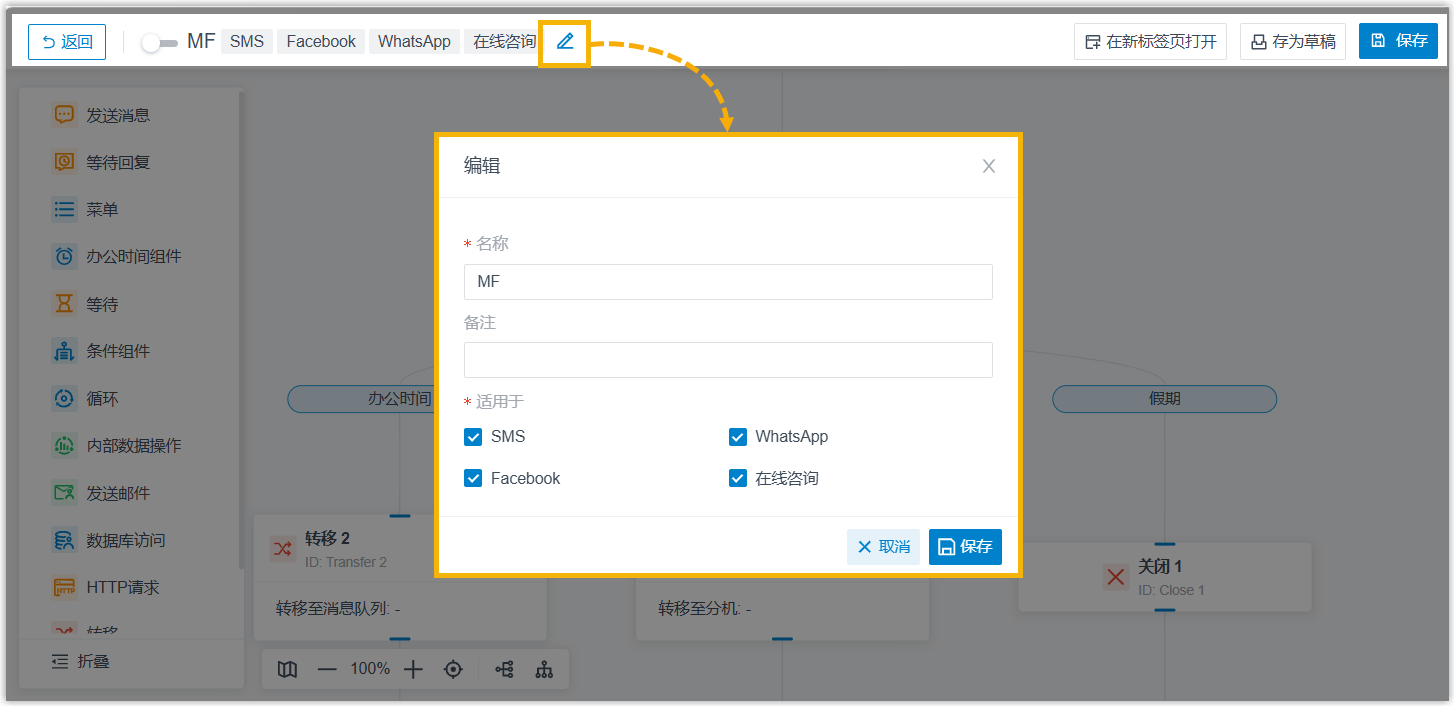Image resolution: width=1455 pixels, height=707 pixels.
Task: Uncheck the SMS checkbox
Action: tap(473, 437)
